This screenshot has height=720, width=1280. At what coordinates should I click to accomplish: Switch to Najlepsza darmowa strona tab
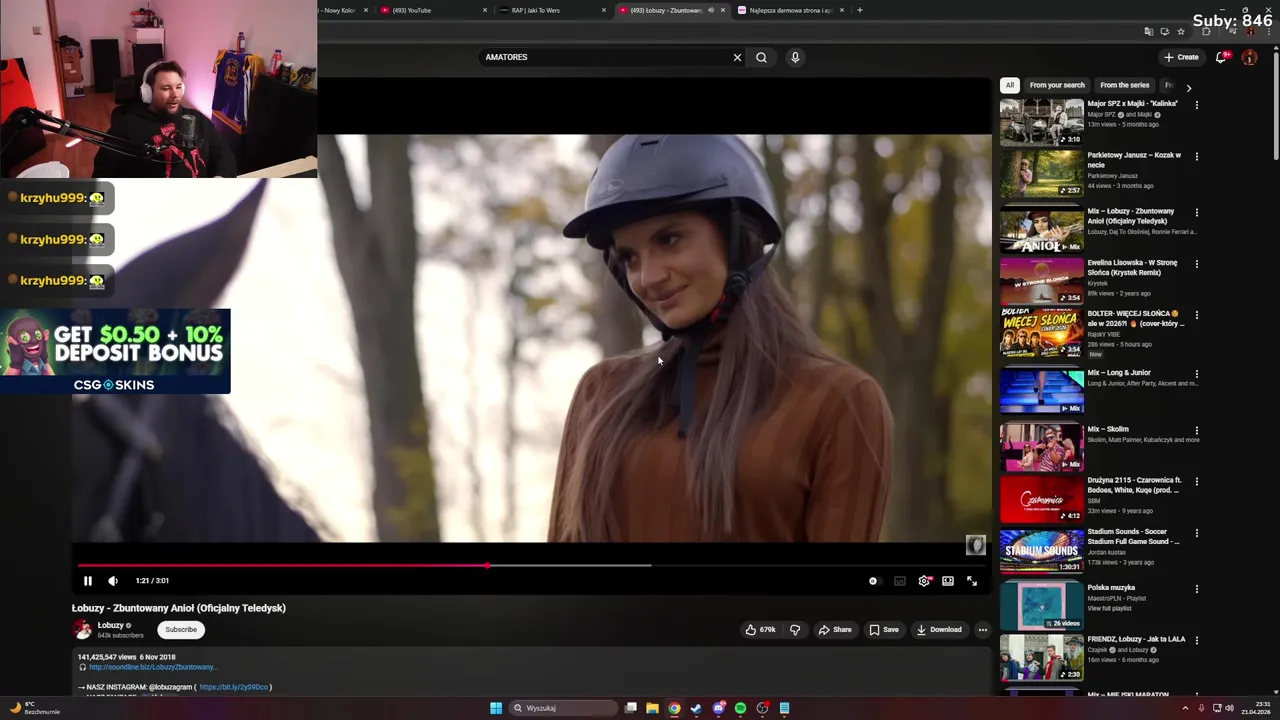tap(790, 10)
